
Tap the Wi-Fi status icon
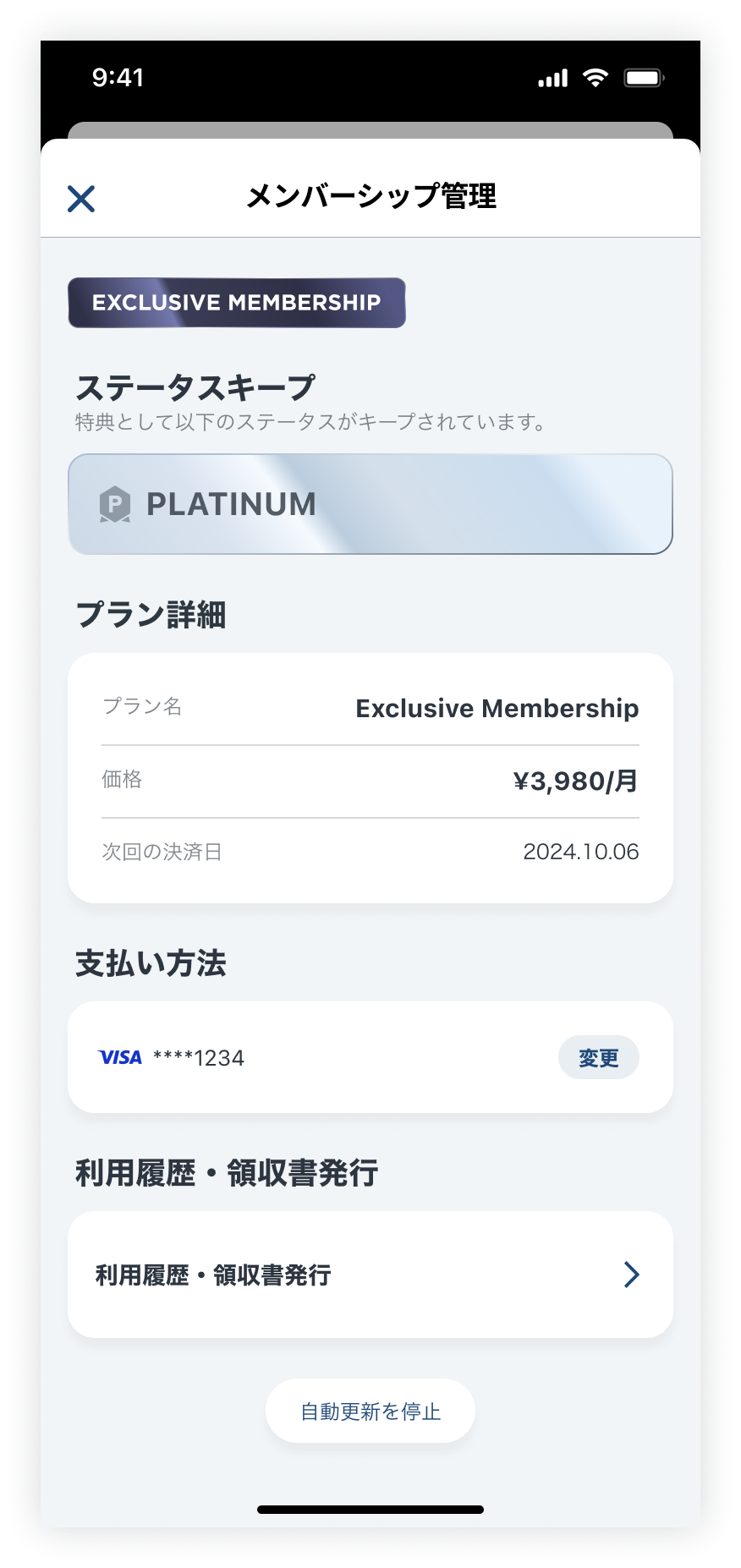coord(596,78)
